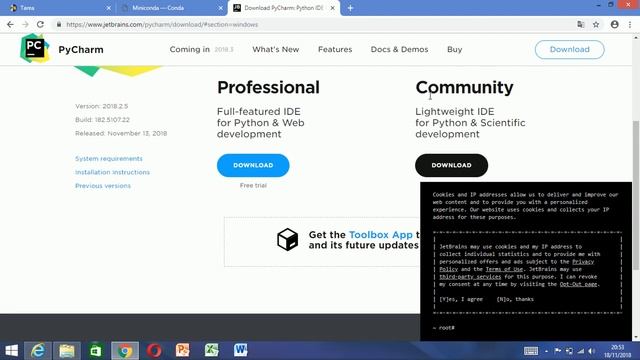Open Privacy Policy link in cookie notice
The width and height of the screenshot is (640, 360).
583,262
